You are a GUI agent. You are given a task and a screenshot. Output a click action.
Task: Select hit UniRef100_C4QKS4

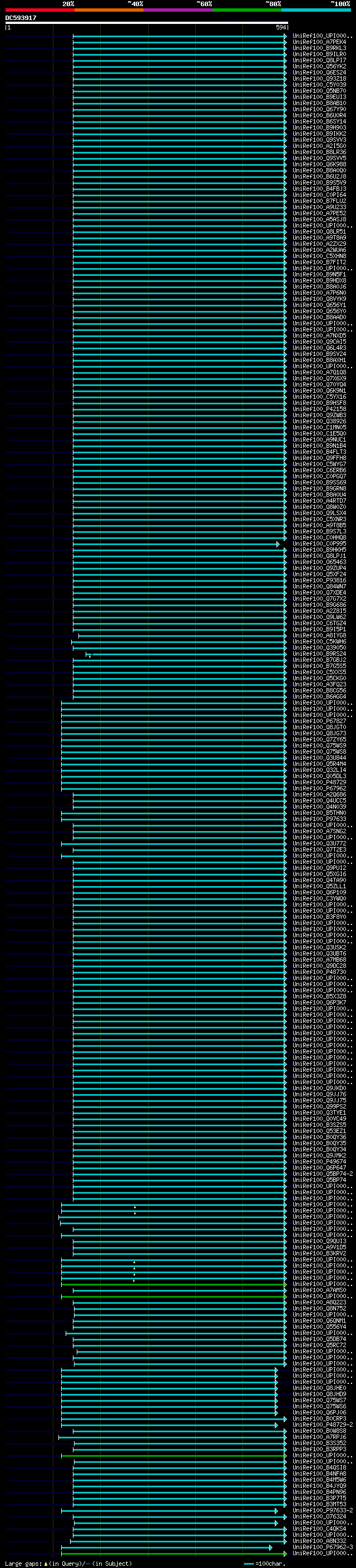pos(319,1529)
